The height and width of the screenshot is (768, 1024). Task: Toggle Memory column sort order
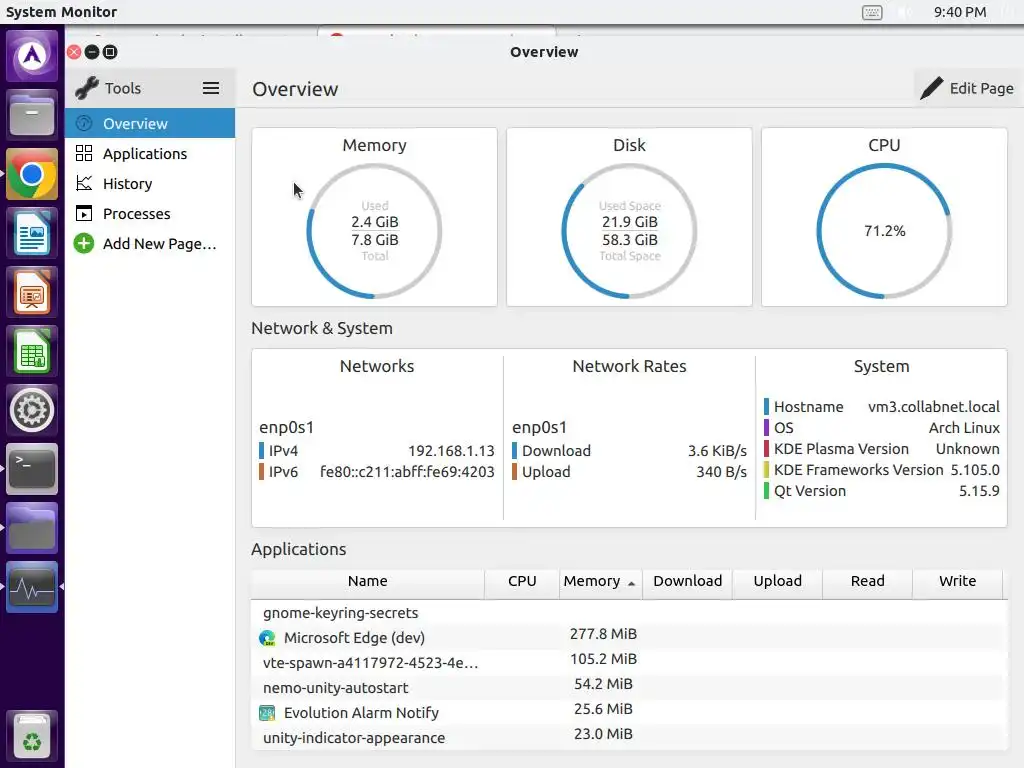coord(600,581)
